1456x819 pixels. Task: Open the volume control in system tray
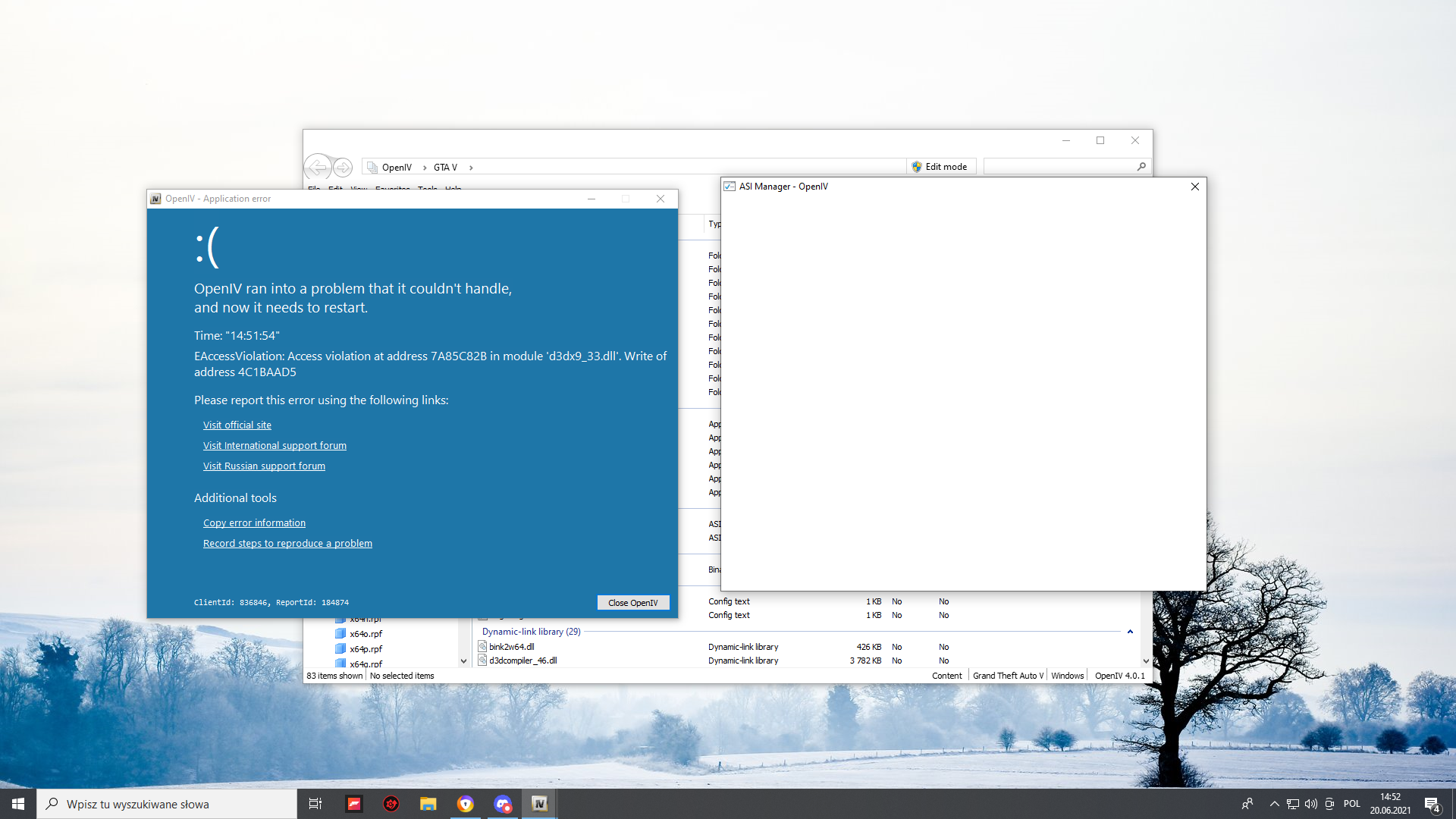pos(1311,804)
